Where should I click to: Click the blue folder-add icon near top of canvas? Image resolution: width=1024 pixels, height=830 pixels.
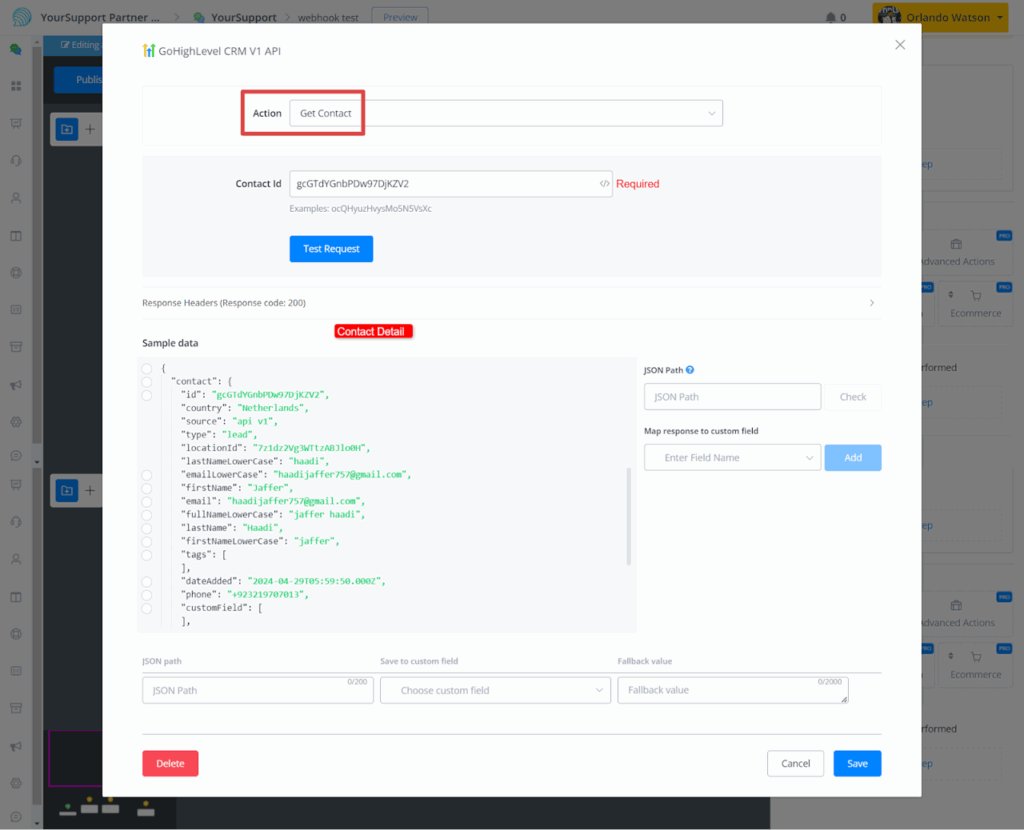66,129
